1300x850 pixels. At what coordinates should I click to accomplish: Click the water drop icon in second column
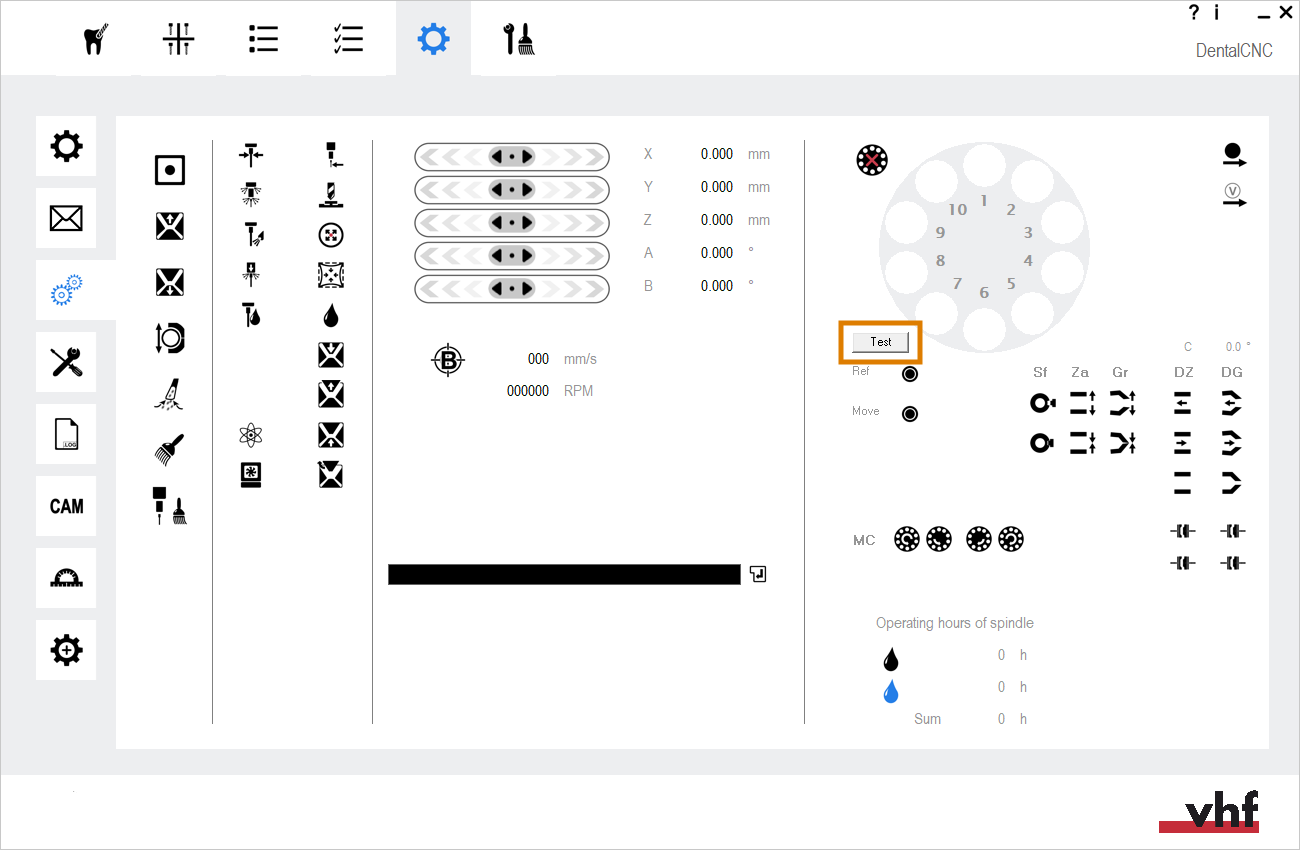coord(331,316)
